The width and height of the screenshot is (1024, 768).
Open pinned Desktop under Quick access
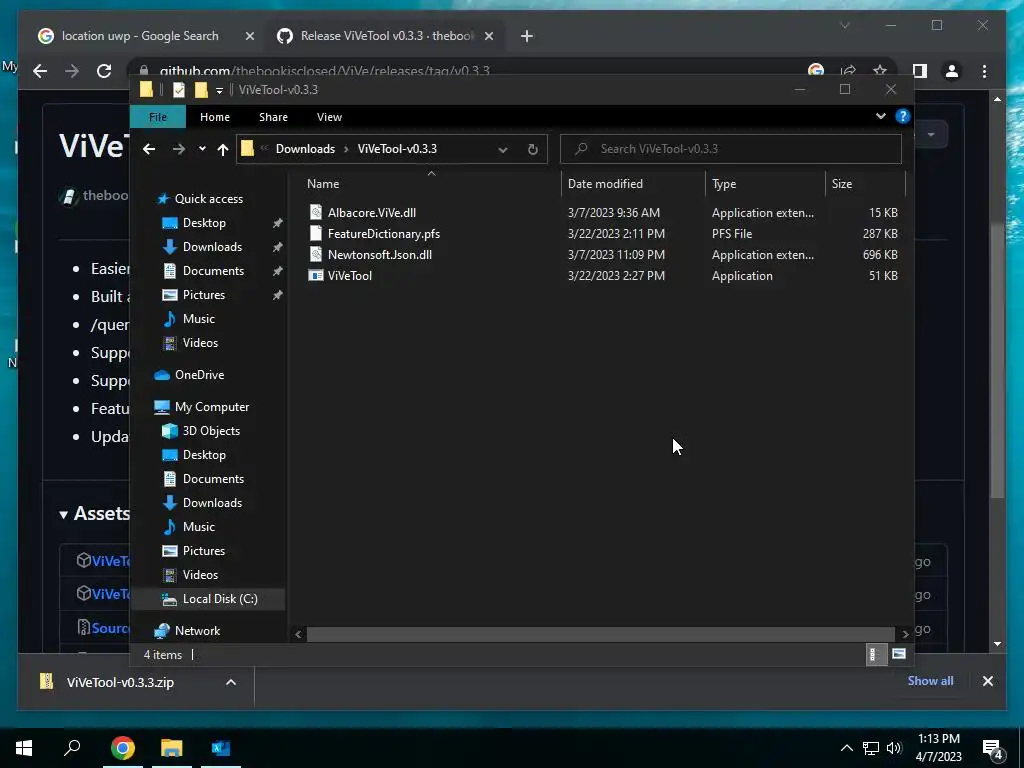tap(204, 223)
